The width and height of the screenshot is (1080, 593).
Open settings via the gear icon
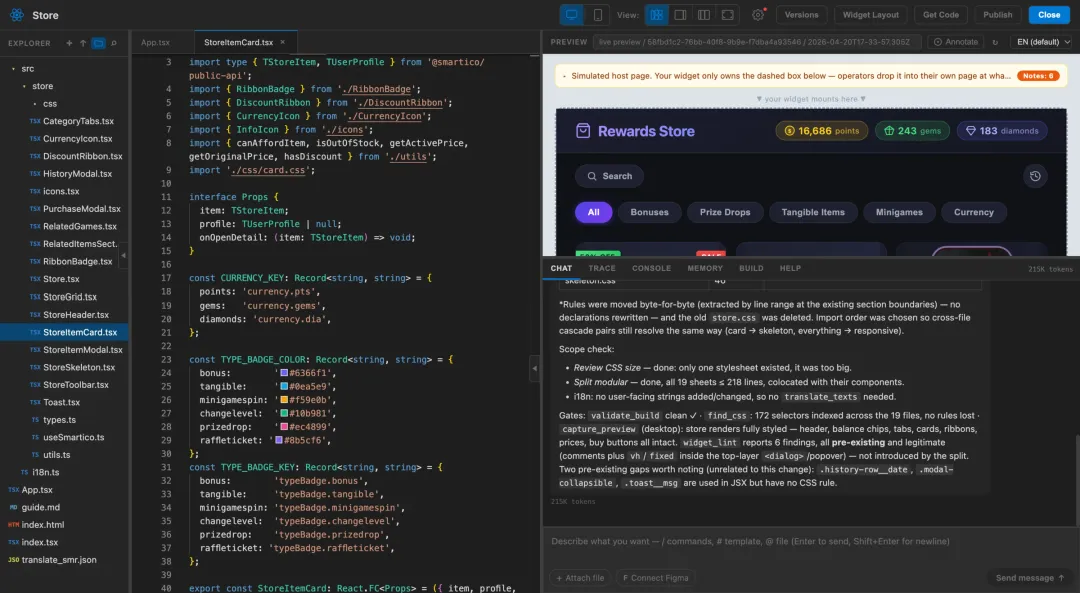(x=758, y=14)
